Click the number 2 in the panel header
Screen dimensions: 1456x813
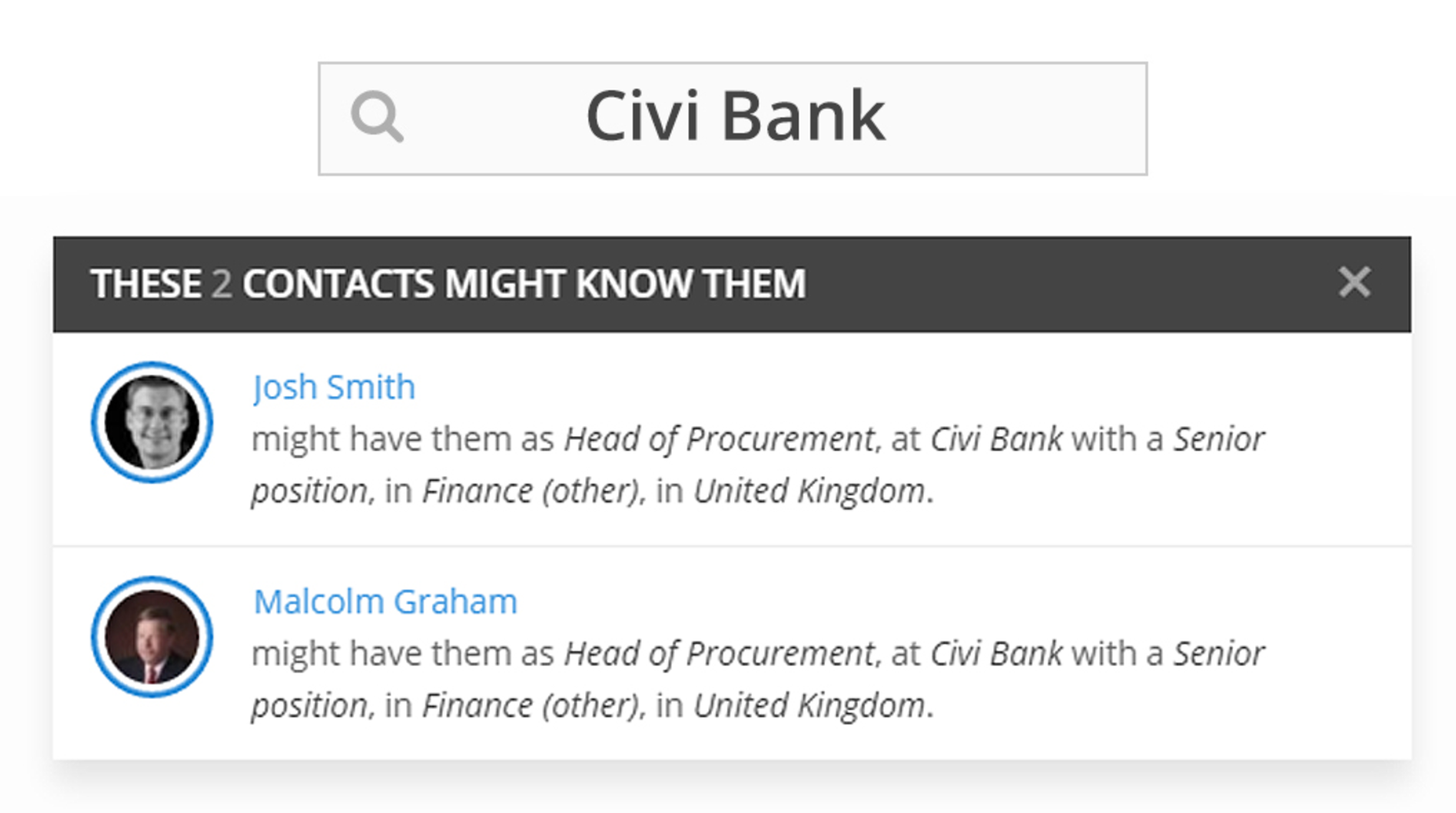(222, 283)
